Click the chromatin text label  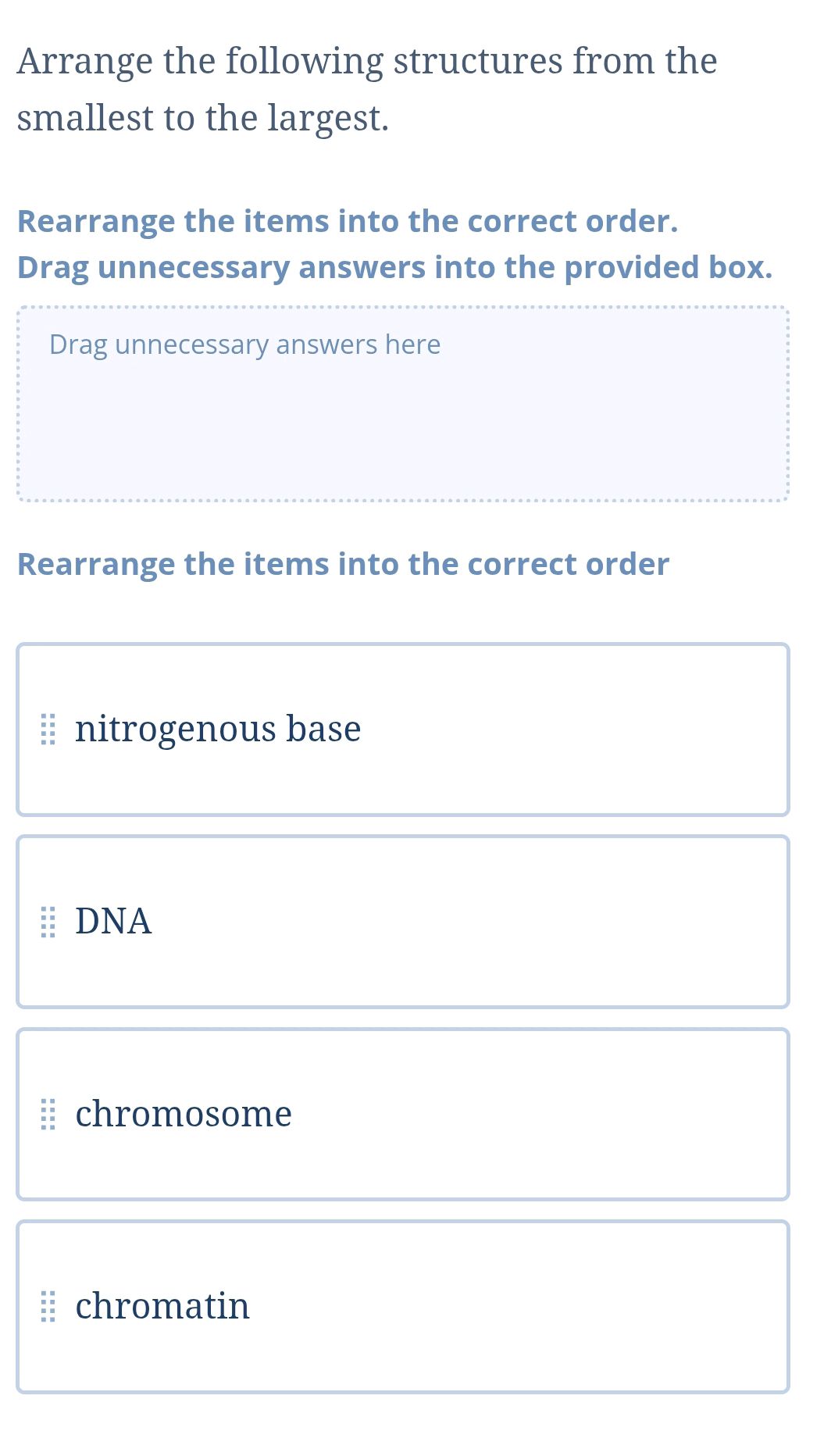(x=162, y=1305)
